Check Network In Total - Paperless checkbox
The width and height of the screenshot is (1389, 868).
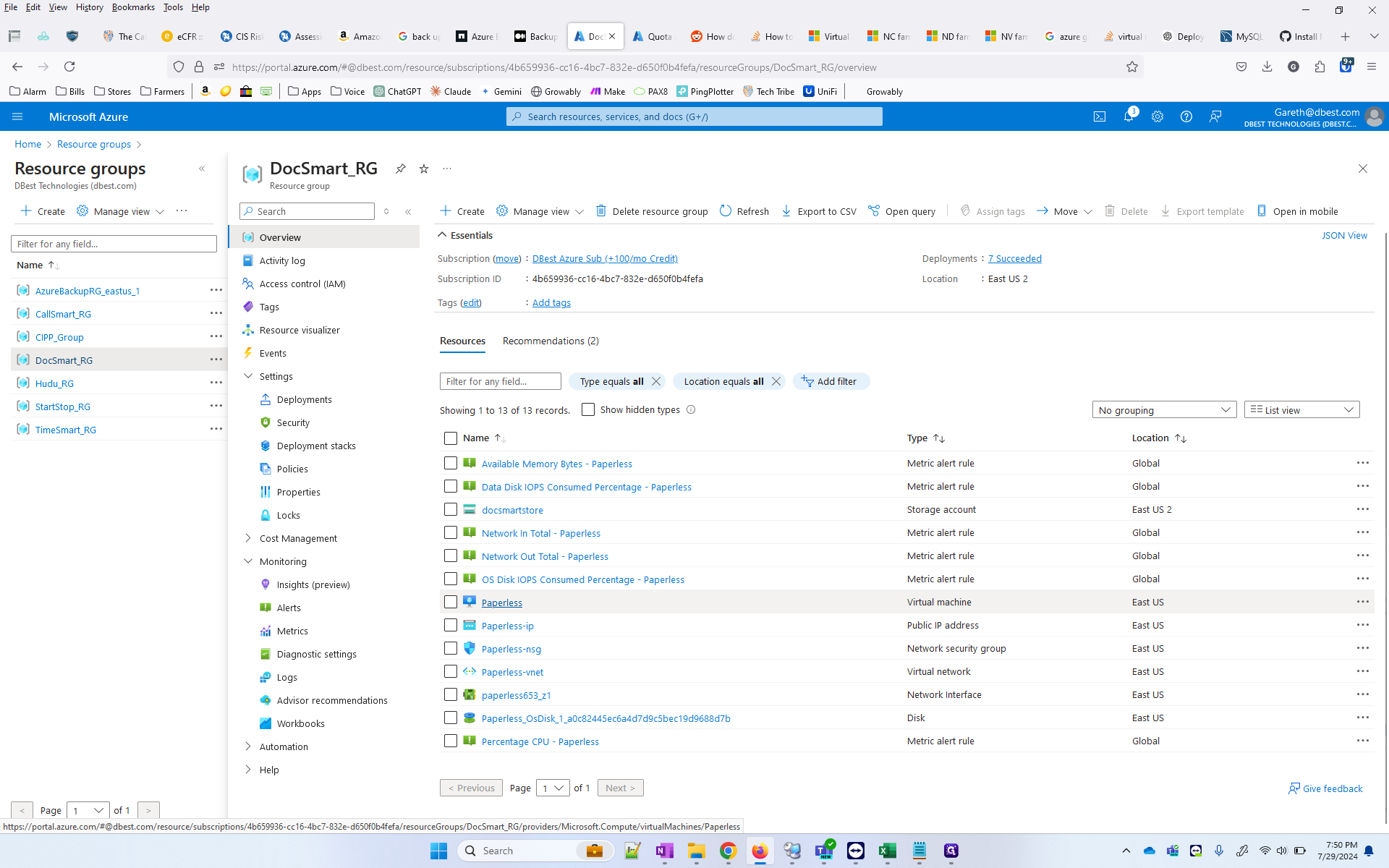tap(451, 532)
